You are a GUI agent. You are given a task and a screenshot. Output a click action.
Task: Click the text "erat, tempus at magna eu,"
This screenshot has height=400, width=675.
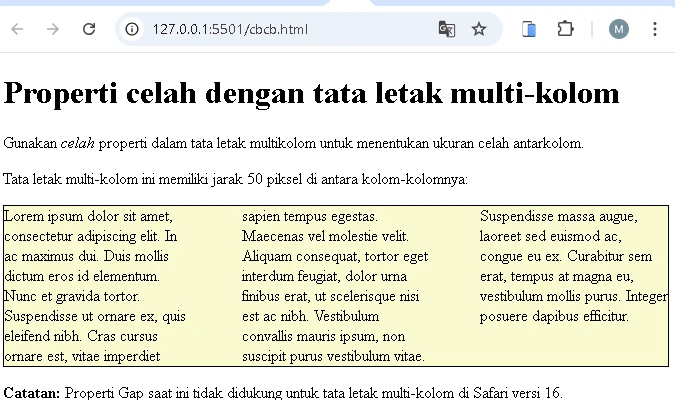[x=557, y=276]
